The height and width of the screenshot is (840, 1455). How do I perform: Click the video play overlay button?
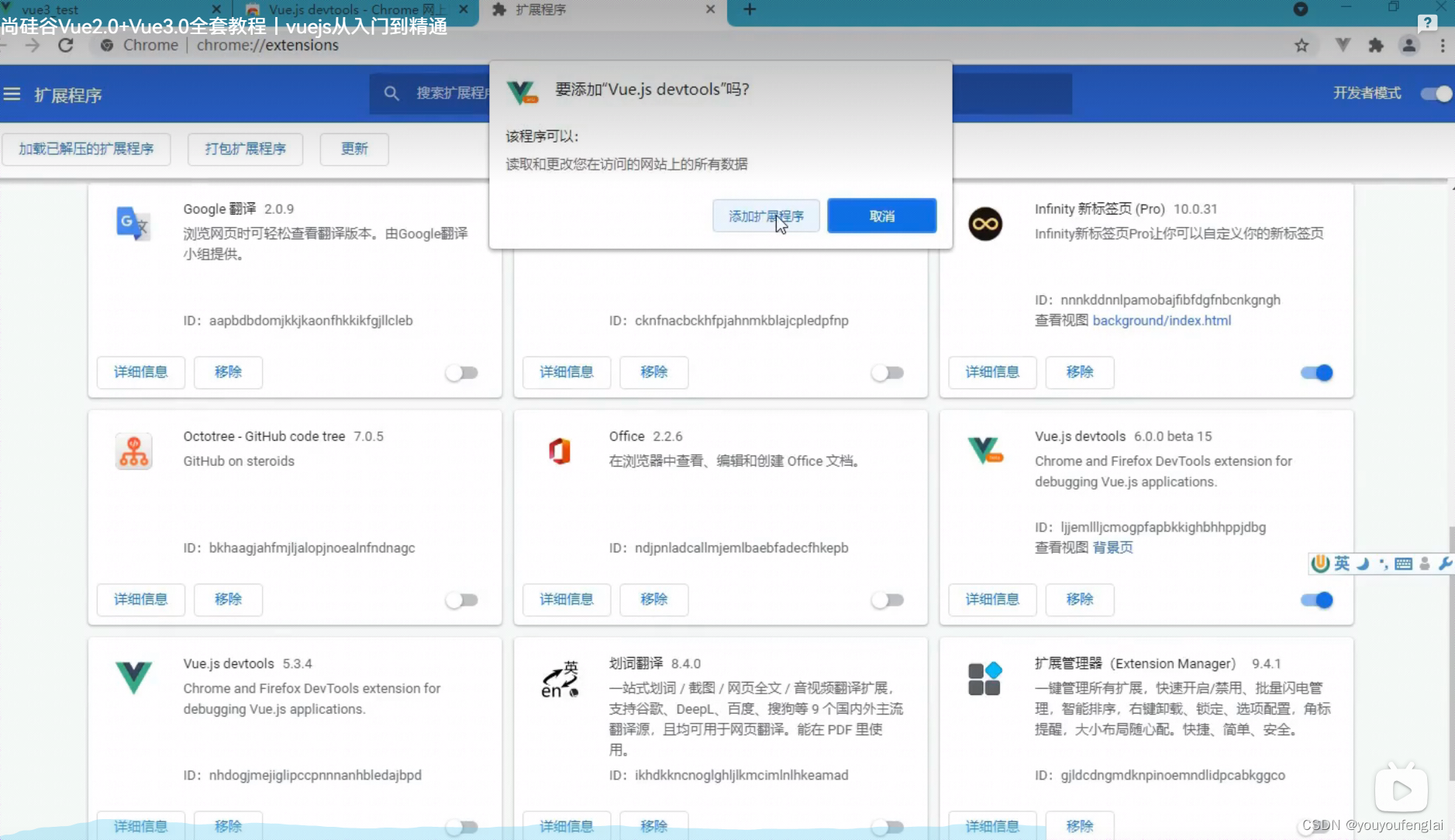1402,790
